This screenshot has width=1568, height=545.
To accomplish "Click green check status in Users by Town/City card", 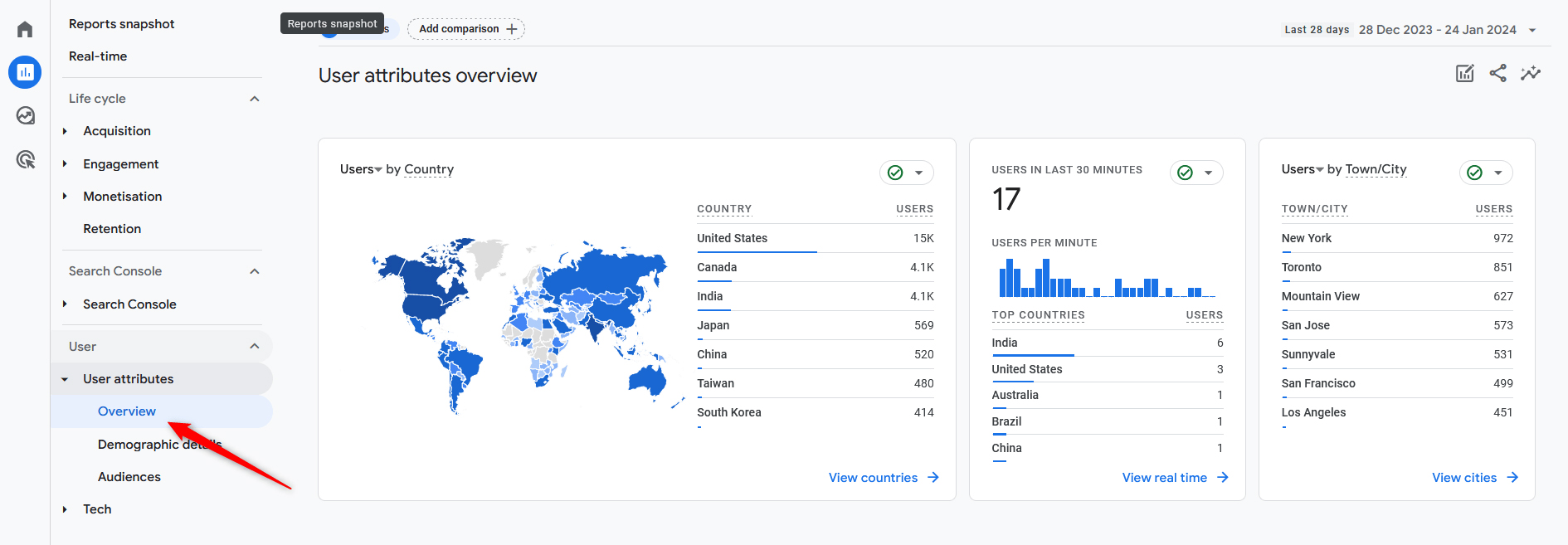I will (1474, 173).
